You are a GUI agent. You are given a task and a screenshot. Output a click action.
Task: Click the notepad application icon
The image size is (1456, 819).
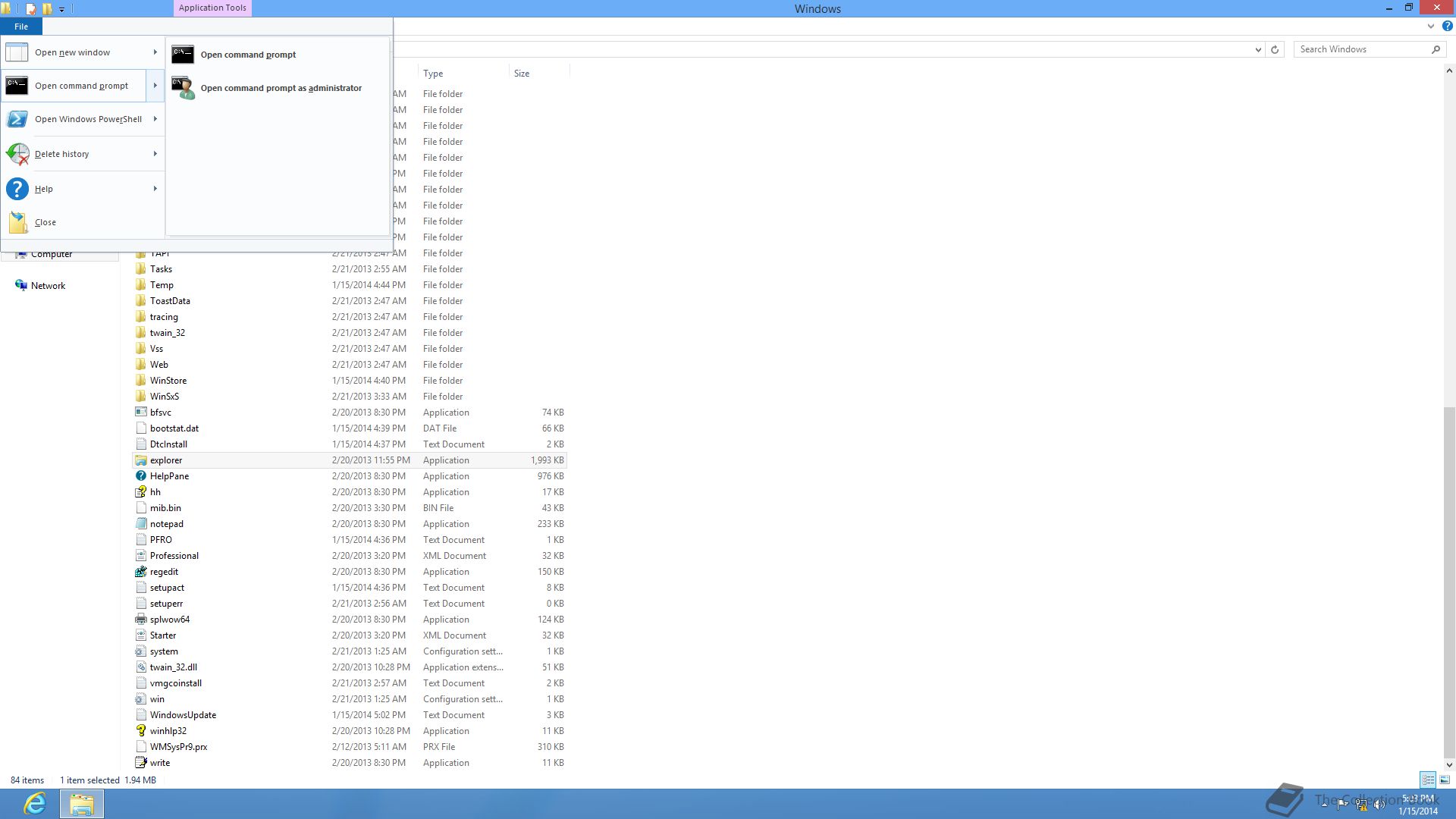141,524
